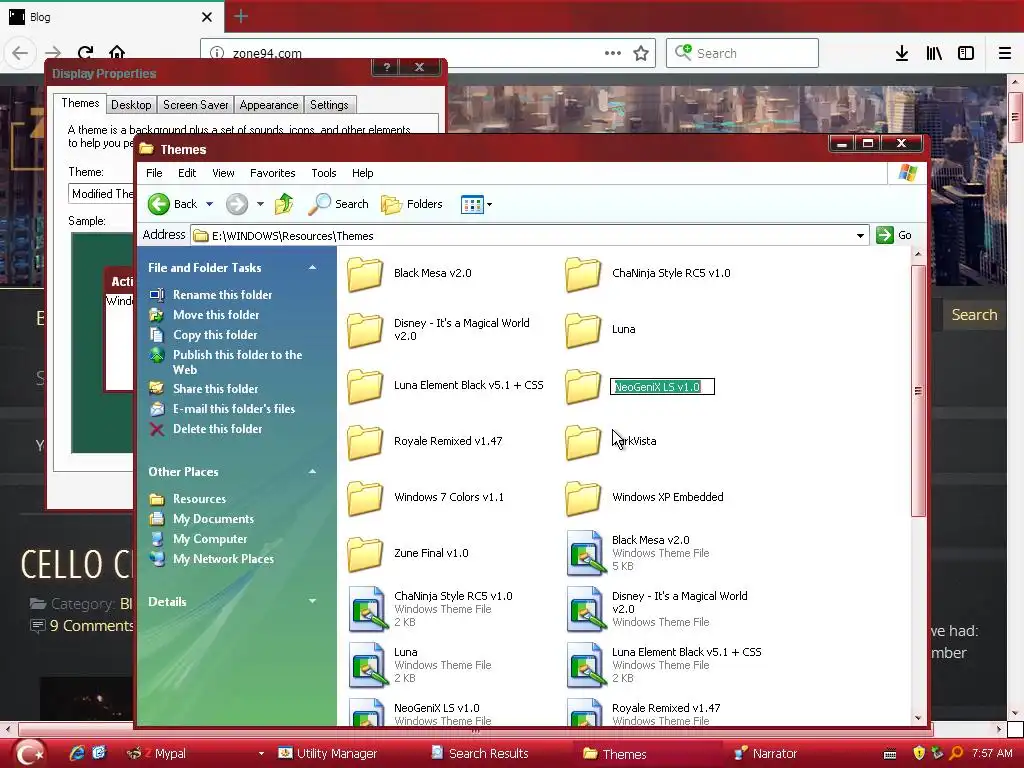The width and height of the screenshot is (1024, 768).
Task: Click the browser Search box
Action: (742, 53)
